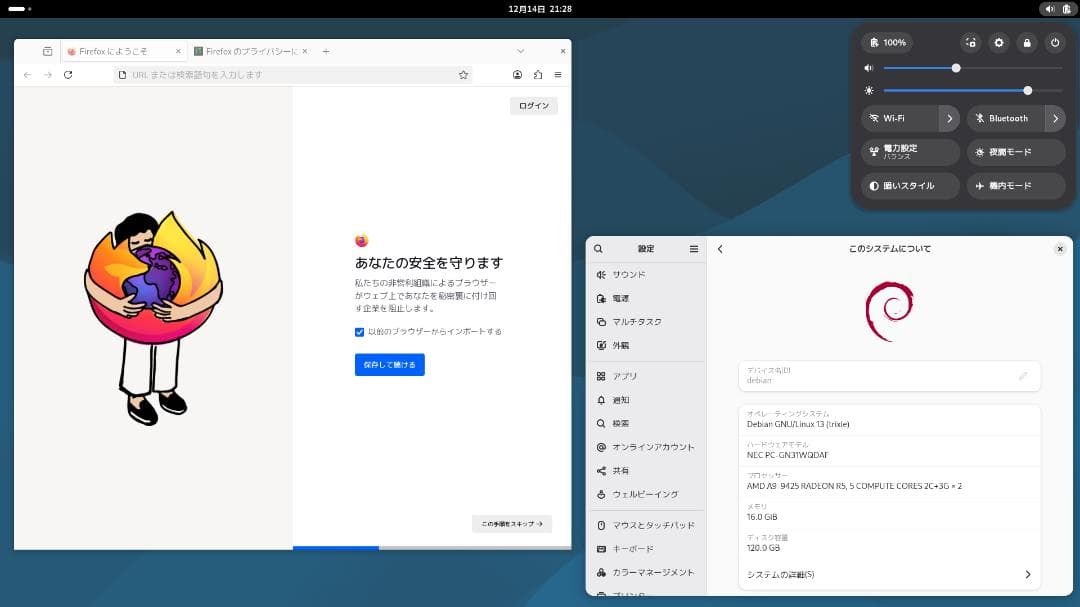This screenshot has height=607, width=1080.
Task: Uncheck 以前のブラウザーからインポートする in Firefox
Action: (359, 332)
